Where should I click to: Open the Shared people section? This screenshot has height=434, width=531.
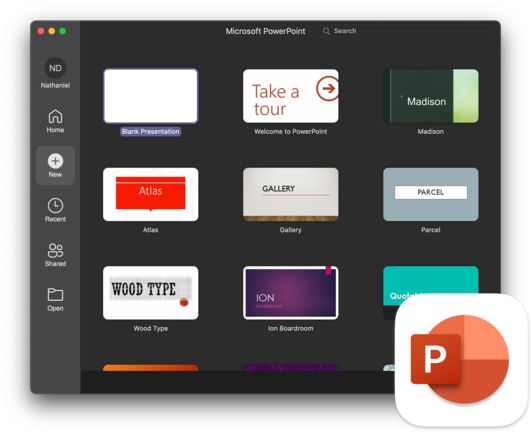coord(55,255)
